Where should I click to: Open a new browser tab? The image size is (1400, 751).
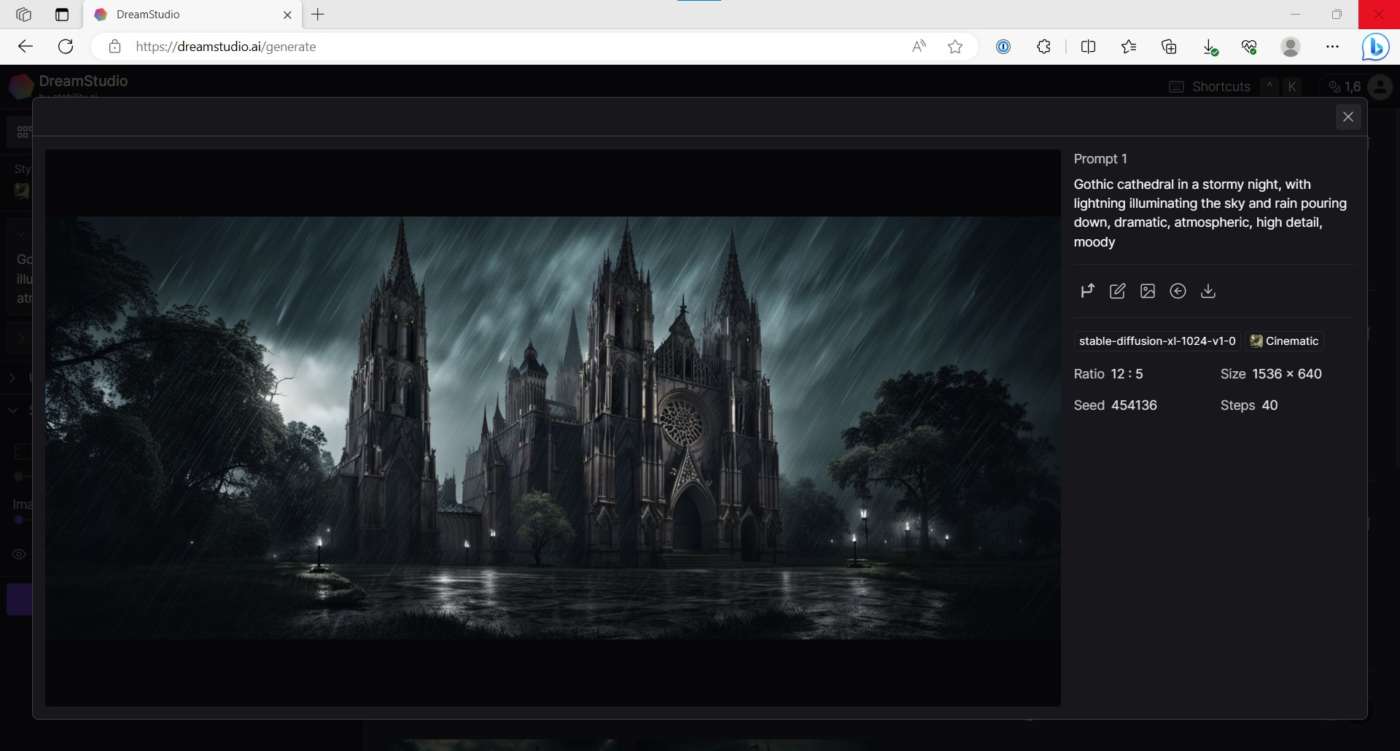pos(318,15)
